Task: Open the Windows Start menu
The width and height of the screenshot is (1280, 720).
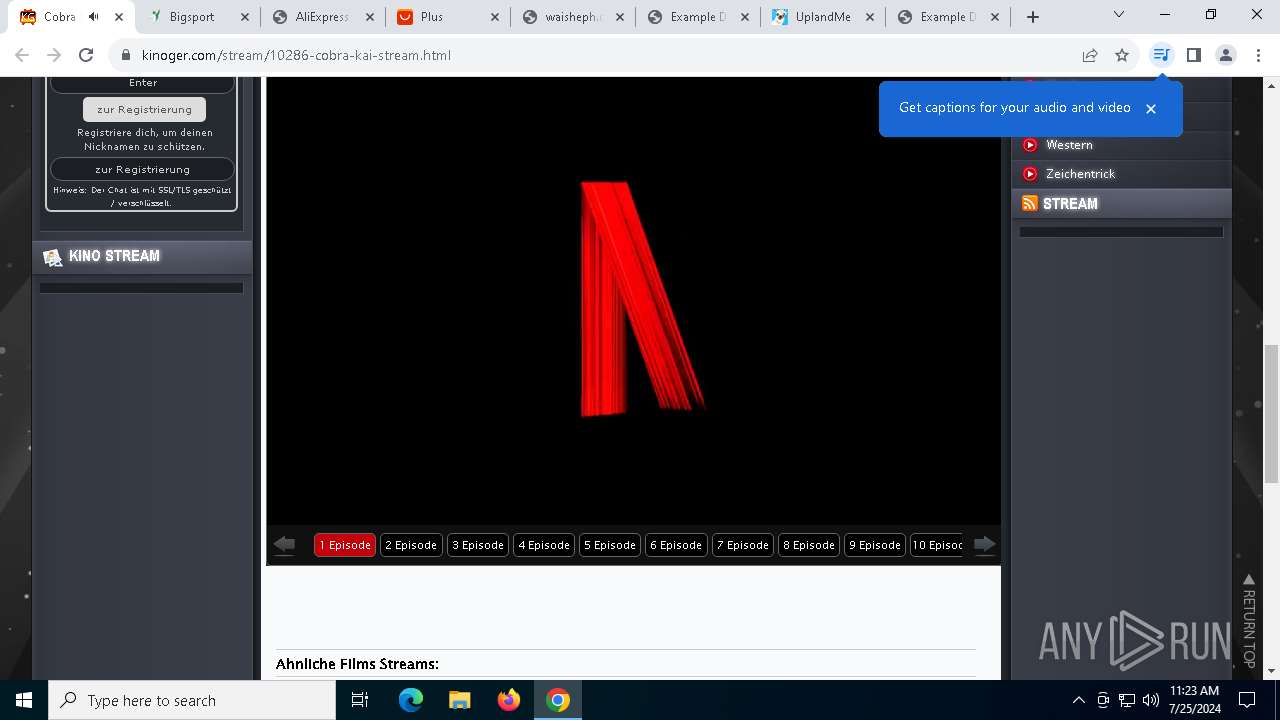Action: 24,700
